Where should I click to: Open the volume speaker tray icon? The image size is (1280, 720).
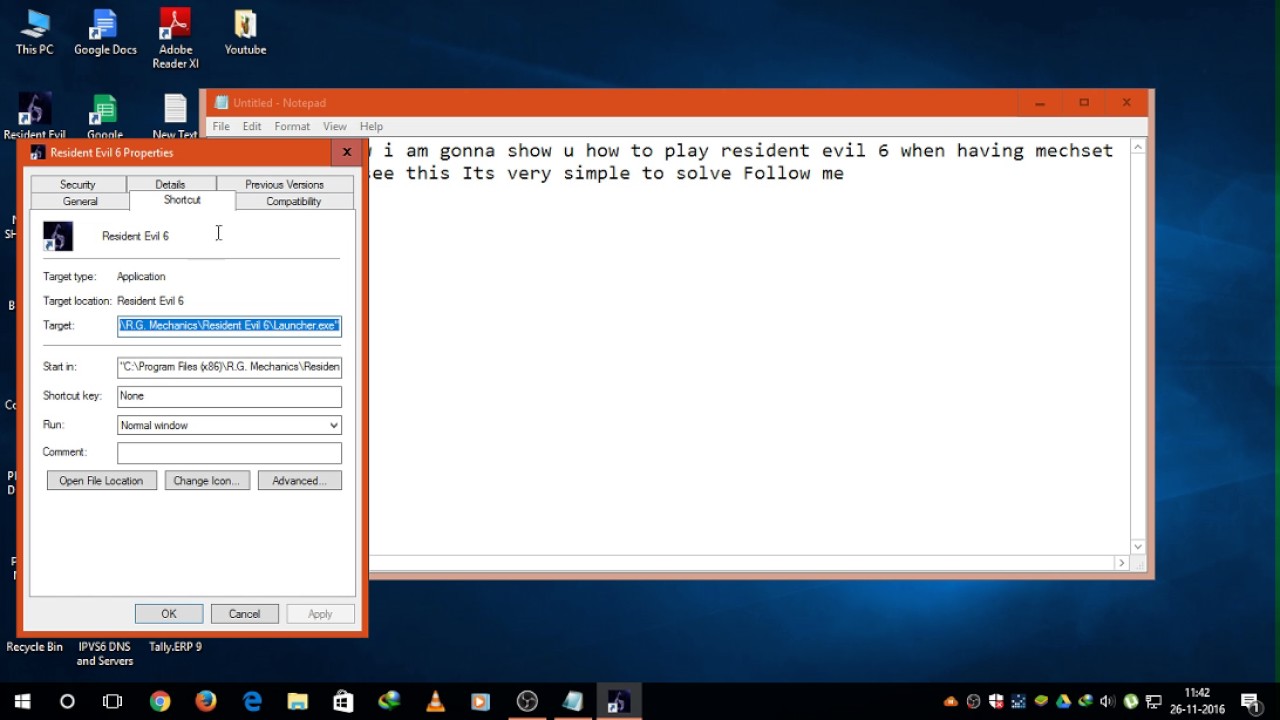[x=1108, y=701]
